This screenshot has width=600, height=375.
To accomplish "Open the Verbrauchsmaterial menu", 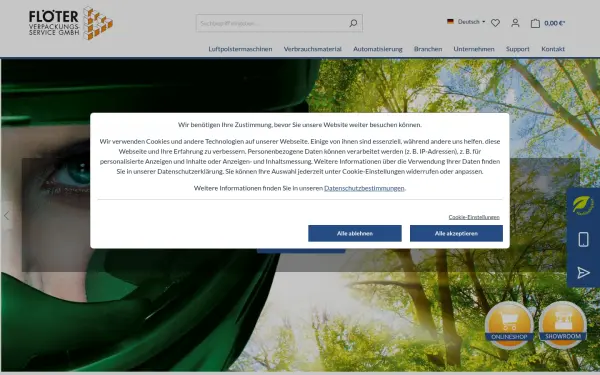I will point(313,49).
